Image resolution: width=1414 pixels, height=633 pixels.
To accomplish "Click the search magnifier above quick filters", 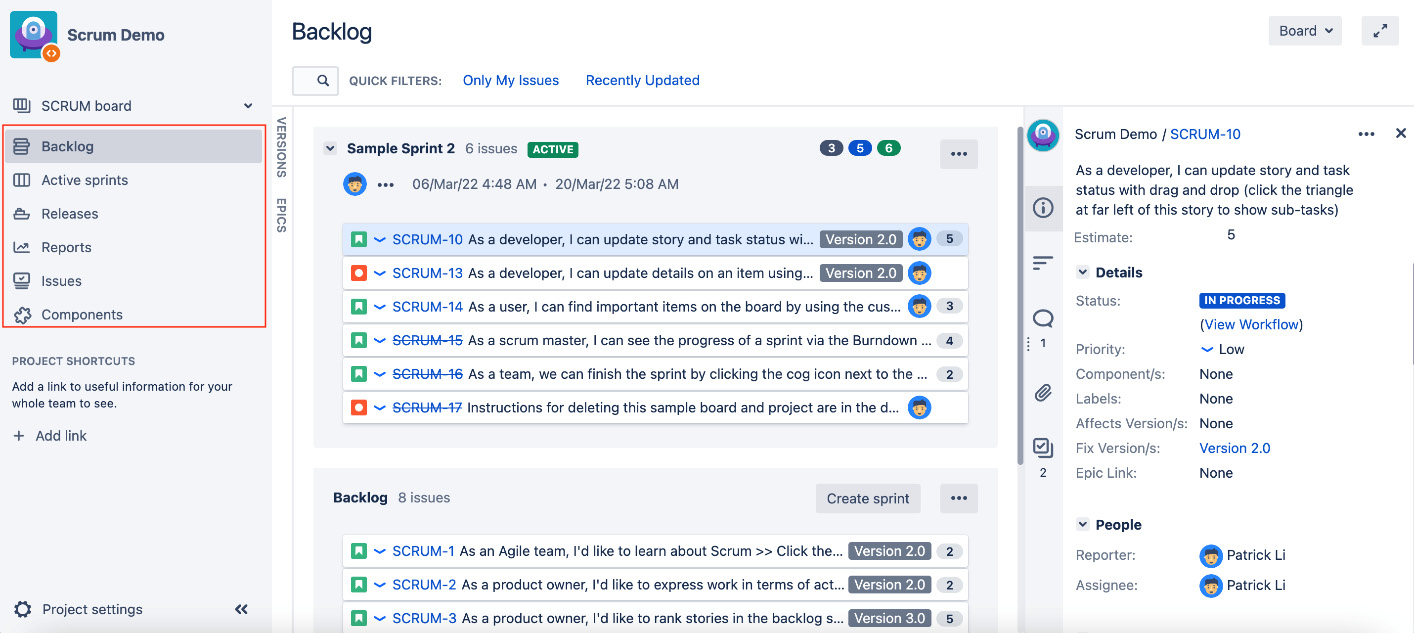I will pyautogui.click(x=314, y=80).
